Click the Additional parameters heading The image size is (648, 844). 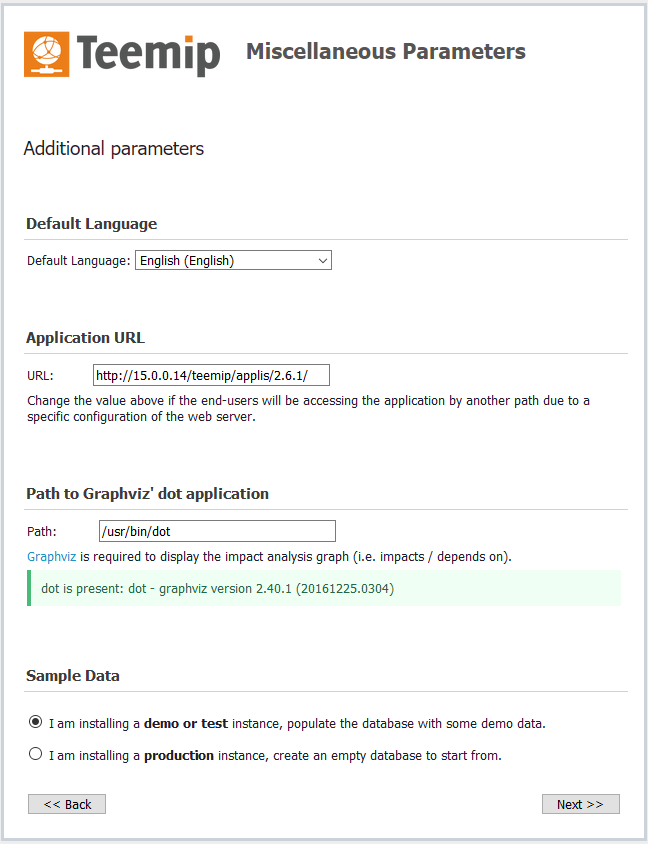pos(113,149)
